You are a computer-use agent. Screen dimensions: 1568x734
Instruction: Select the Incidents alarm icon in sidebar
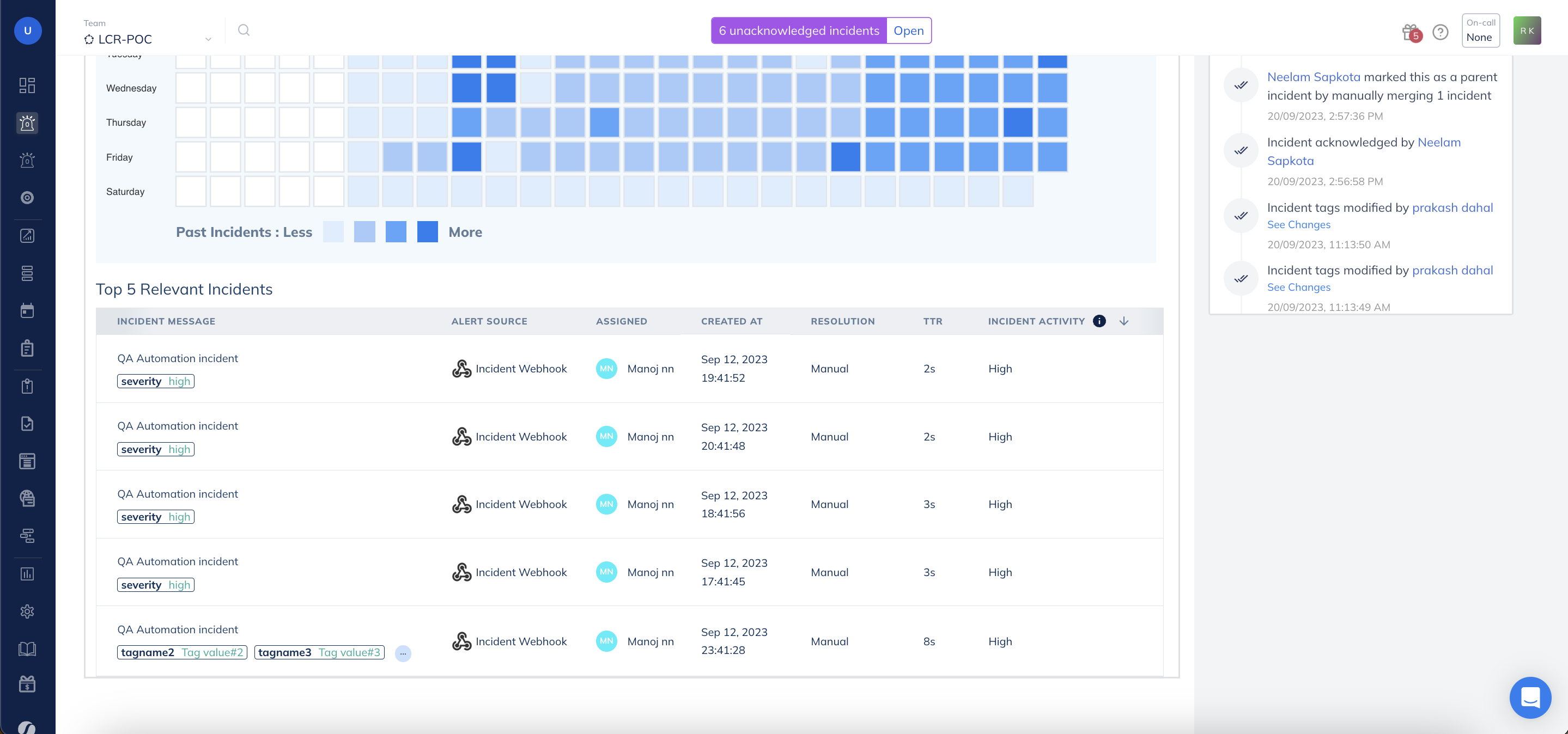(x=27, y=124)
